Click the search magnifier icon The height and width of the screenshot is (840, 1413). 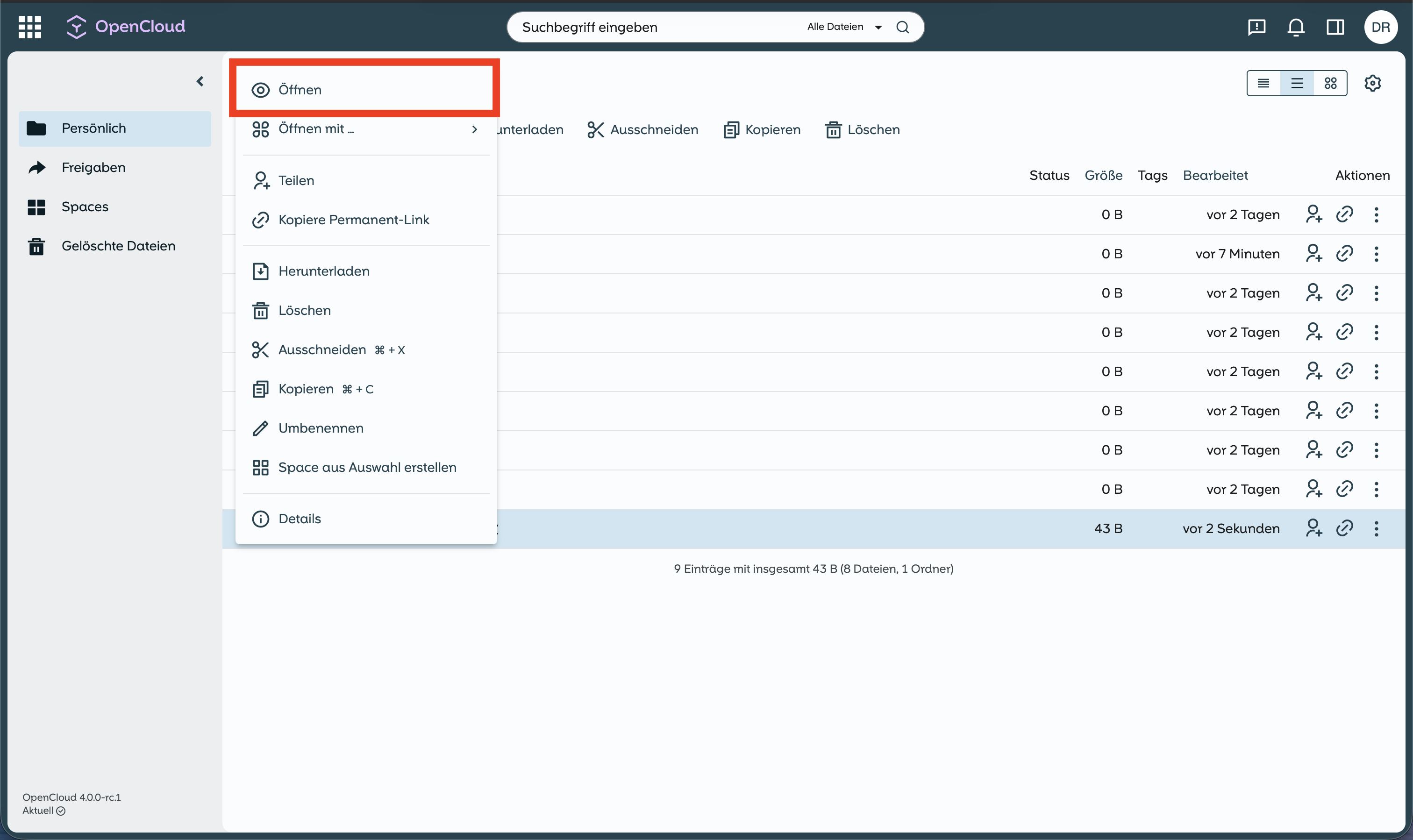pos(902,27)
